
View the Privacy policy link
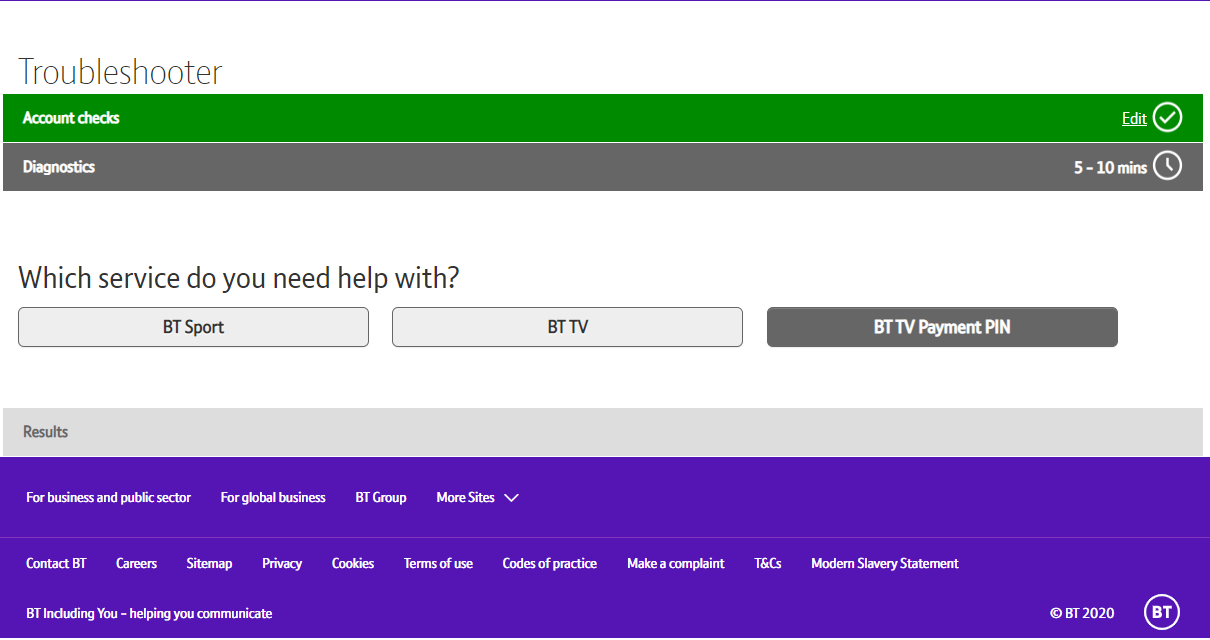coord(282,564)
